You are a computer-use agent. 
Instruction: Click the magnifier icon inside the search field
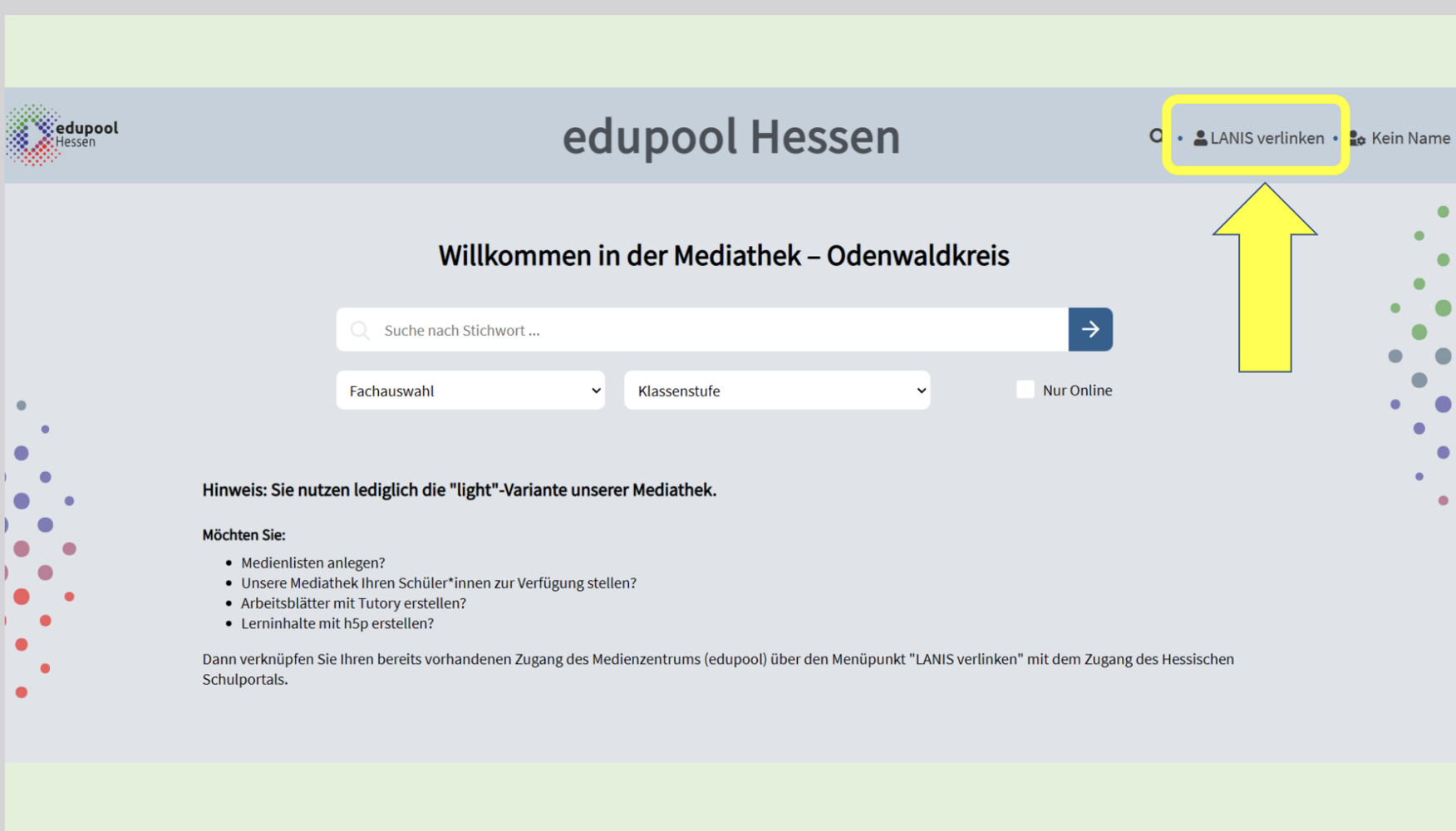360,331
